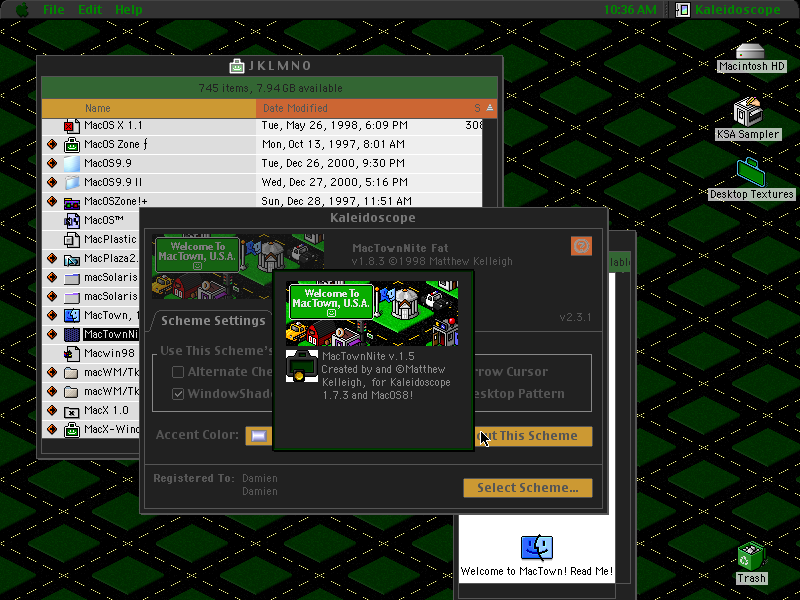Select the macWM/Tk folder in the upper row
Viewport: 800px width, 600px height.
[x=112, y=372]
